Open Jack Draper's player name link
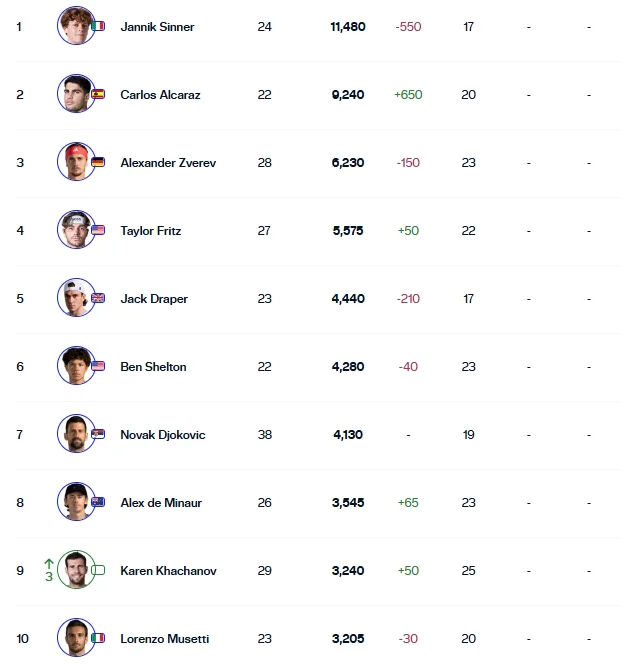 (154, 299)
